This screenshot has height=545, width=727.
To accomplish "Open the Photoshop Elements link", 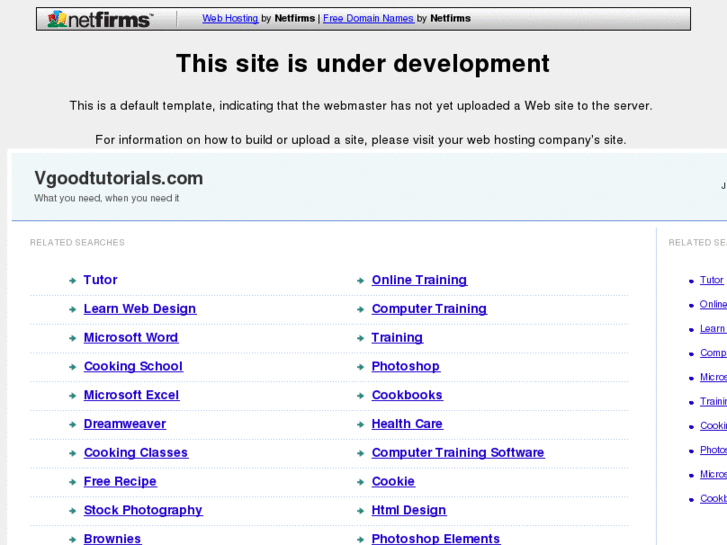I will pyautogui.click(x=436, y=539).
